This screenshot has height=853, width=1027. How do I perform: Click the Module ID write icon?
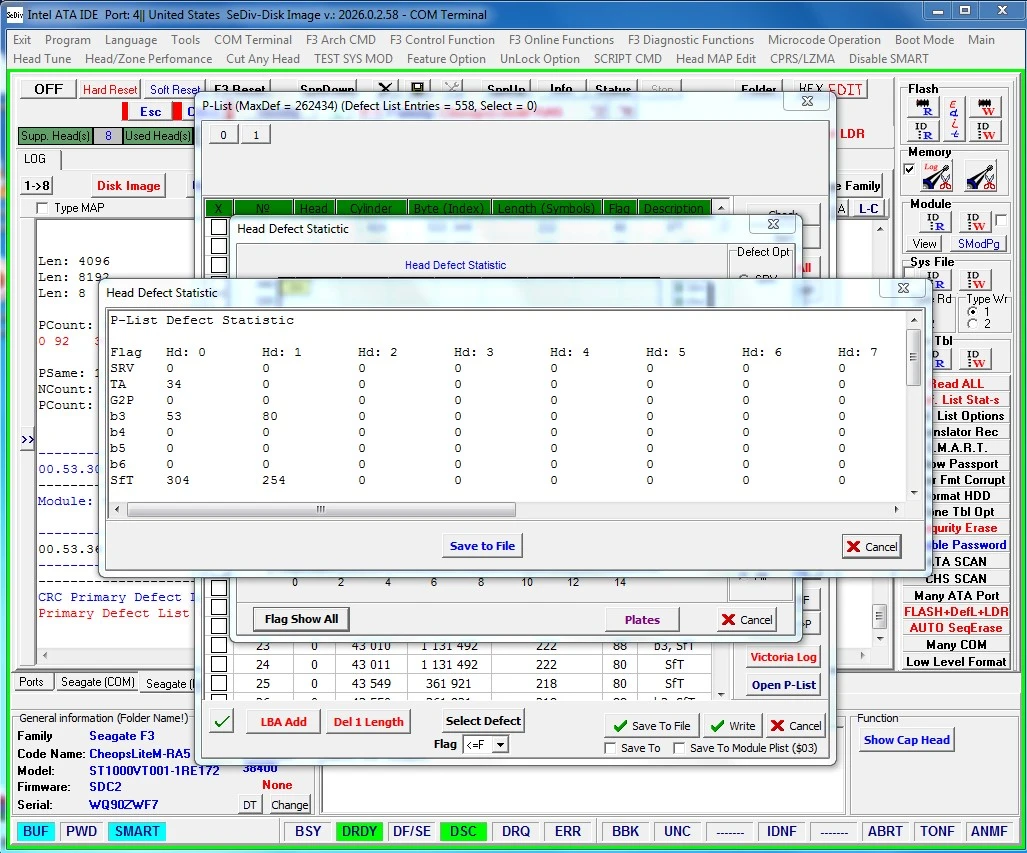(x=975, y=221)
